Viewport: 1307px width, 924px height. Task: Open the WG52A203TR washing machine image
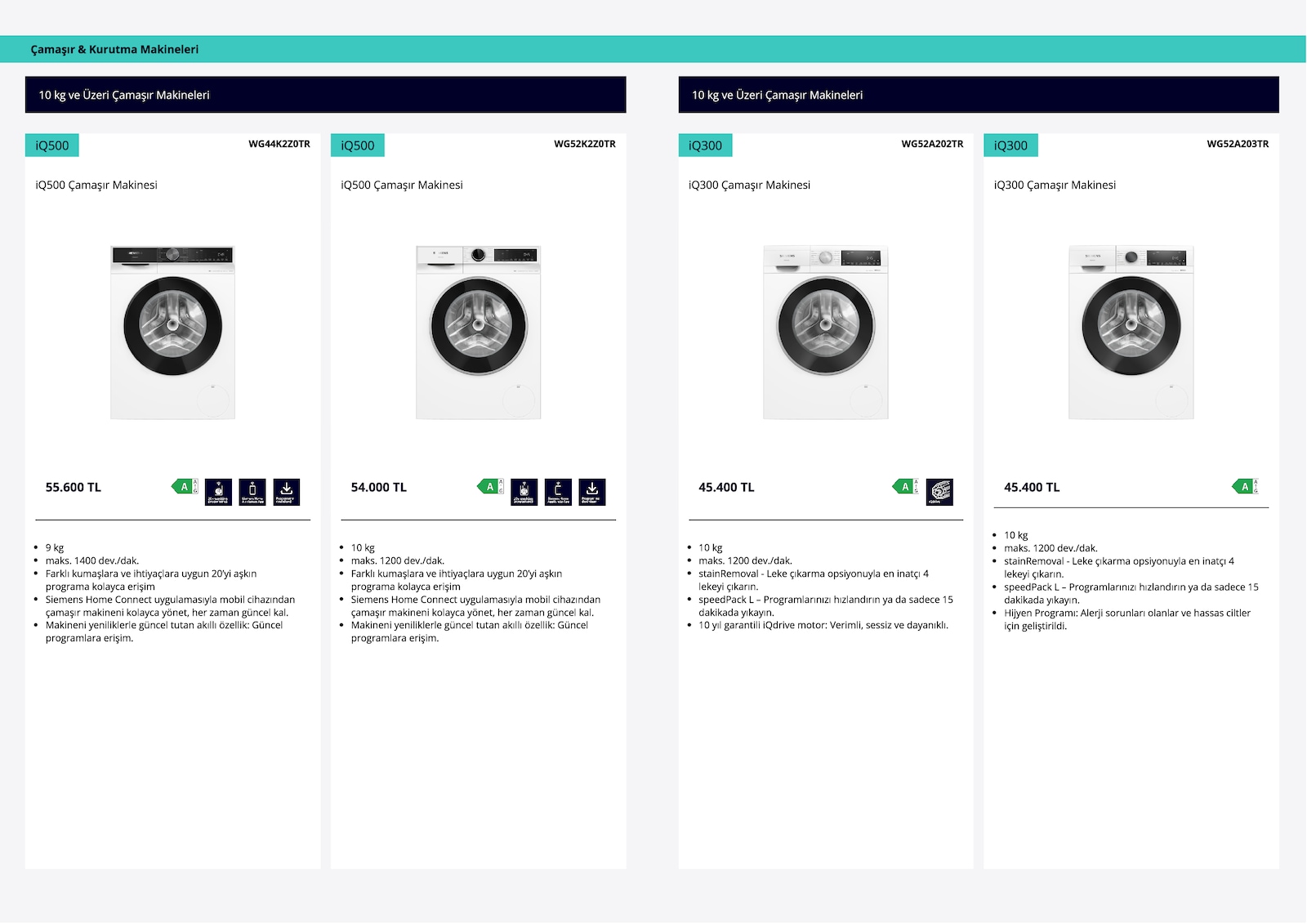(1131, 333)
